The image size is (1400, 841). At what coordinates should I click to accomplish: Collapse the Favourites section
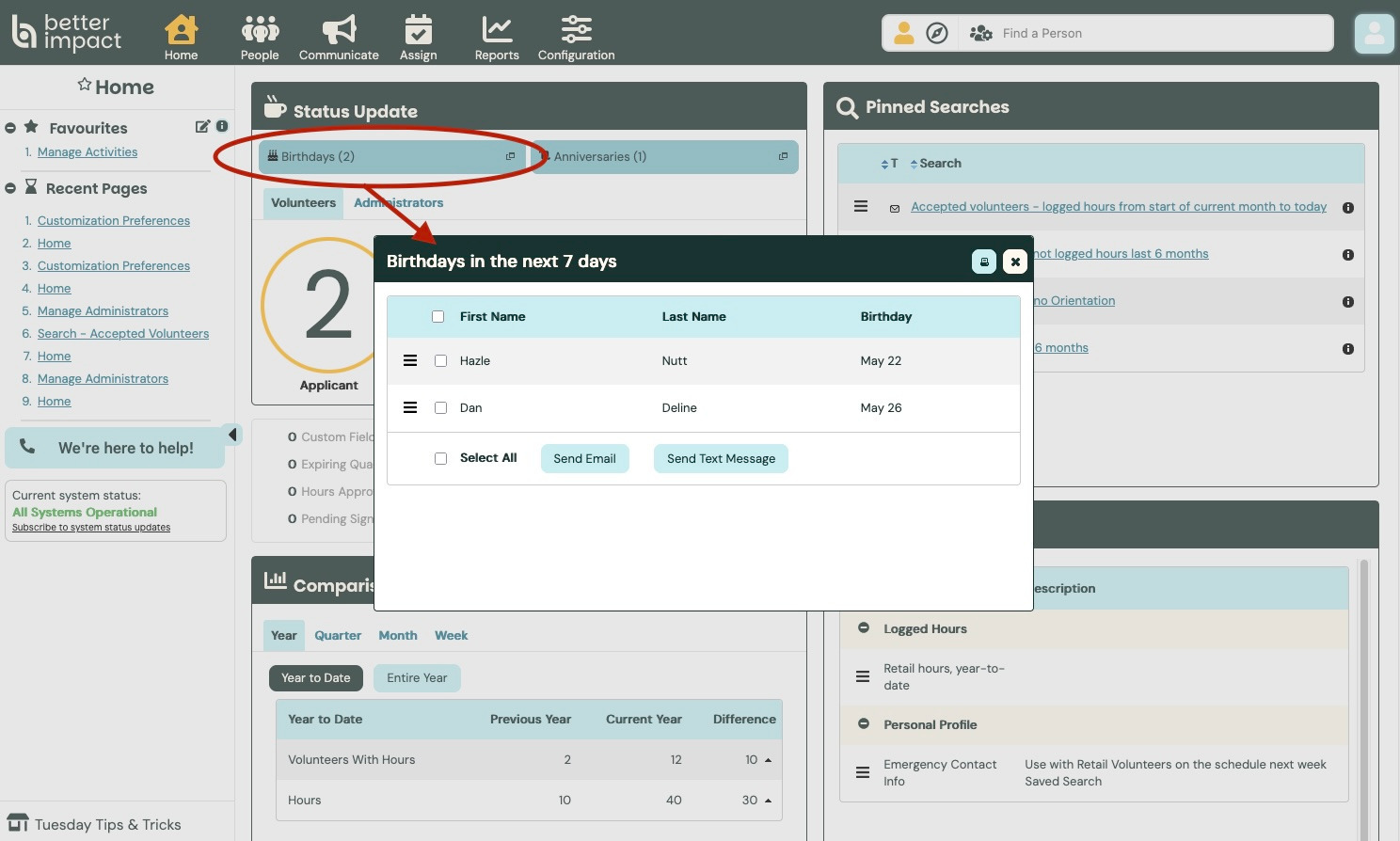[10, 128]
